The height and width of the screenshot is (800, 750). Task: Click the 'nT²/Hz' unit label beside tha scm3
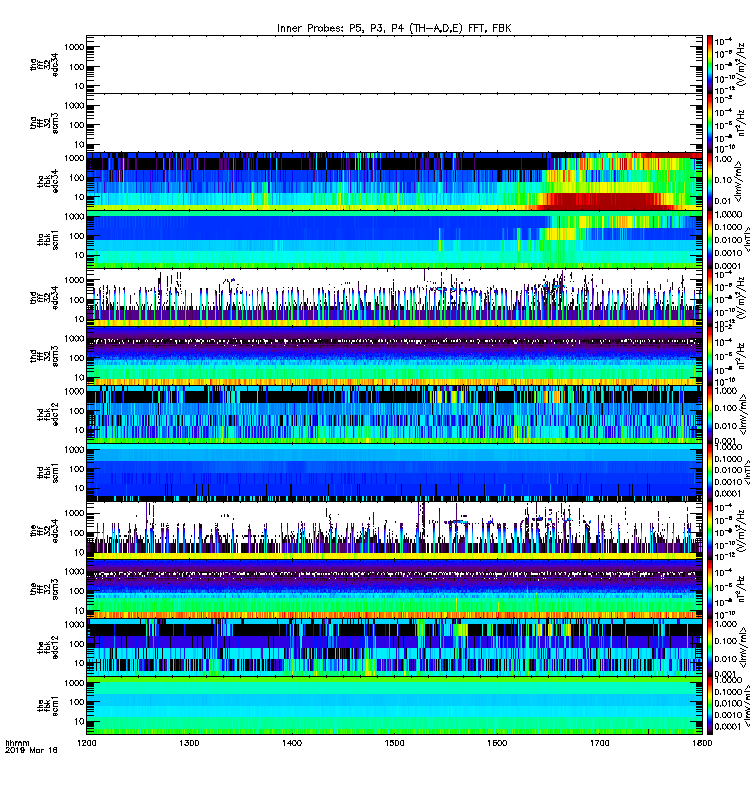(x=740, y=123)
